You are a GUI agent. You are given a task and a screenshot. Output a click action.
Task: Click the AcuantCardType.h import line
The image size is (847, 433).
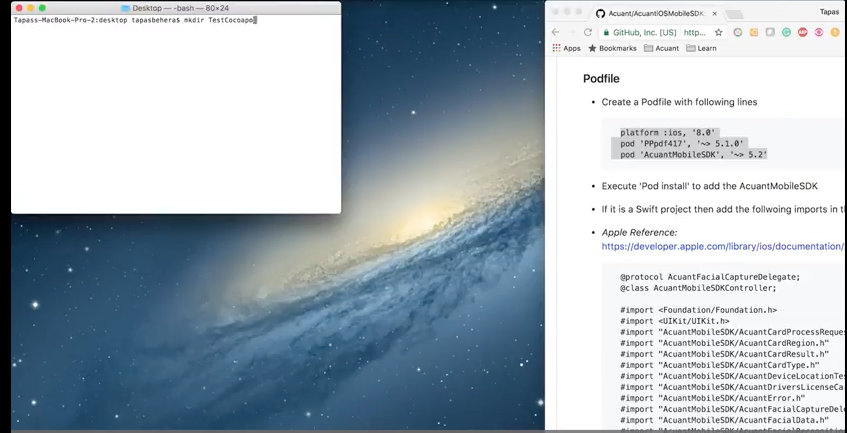coord(720,365)
